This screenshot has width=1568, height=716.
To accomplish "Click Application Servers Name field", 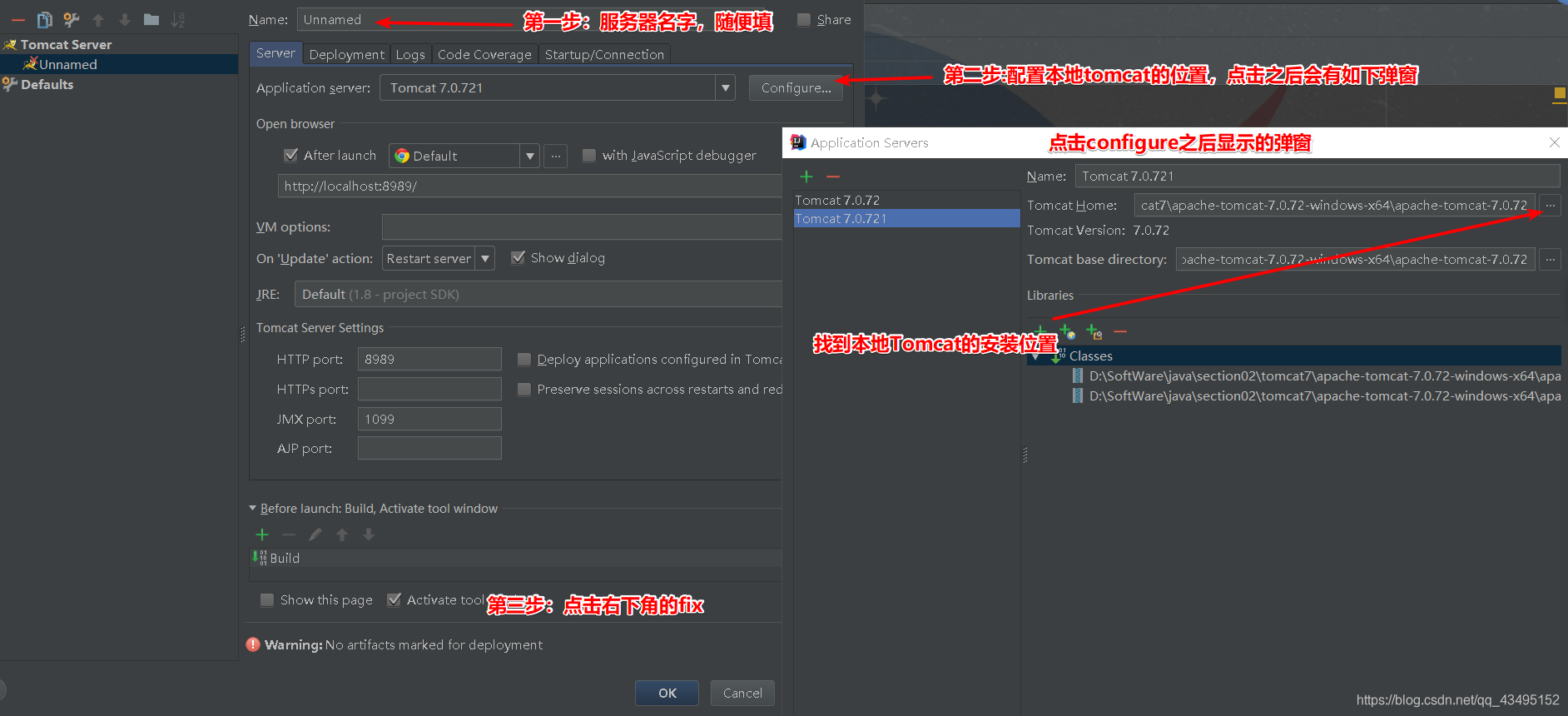I will 1317,176.
